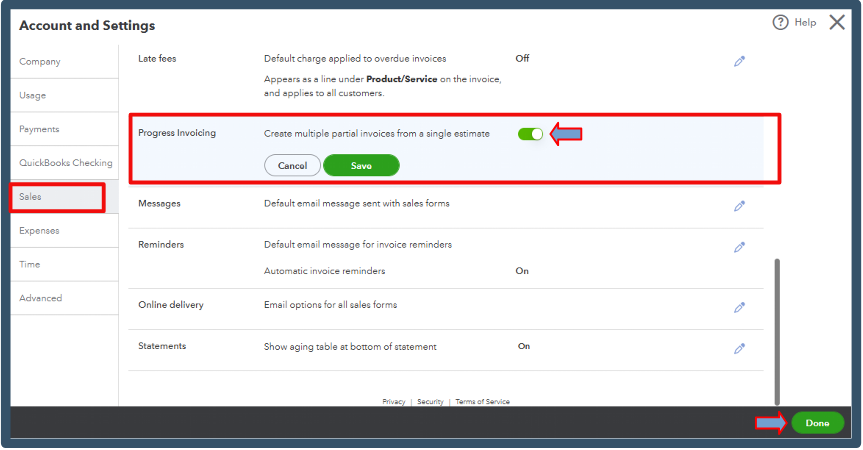Image resolution: width=863 pixels, height=450 pixels.
Task: Click the Automatic invoice reminders 'On' value
Action: pyautogui.click(x=522, y=271)
